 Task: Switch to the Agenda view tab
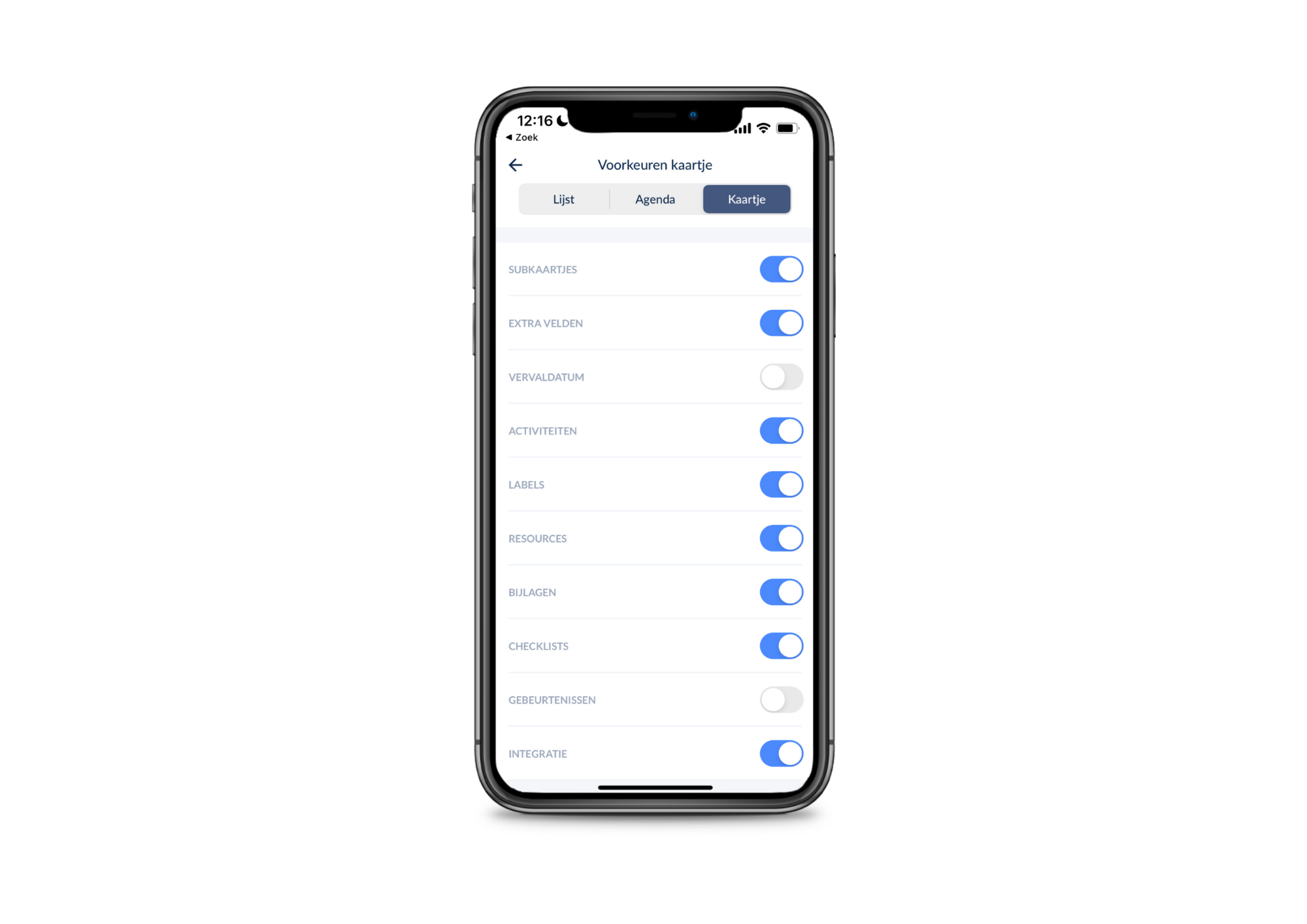(654, 198)
